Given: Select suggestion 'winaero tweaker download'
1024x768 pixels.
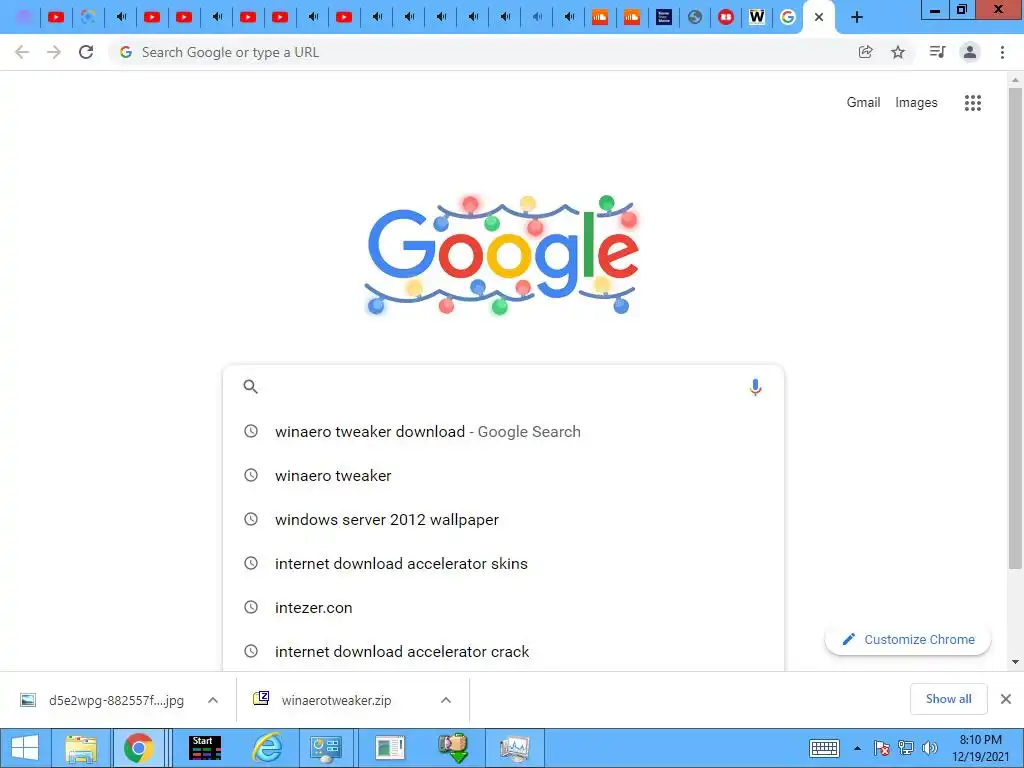Looking at the screenshot, I should click(503, 432).
